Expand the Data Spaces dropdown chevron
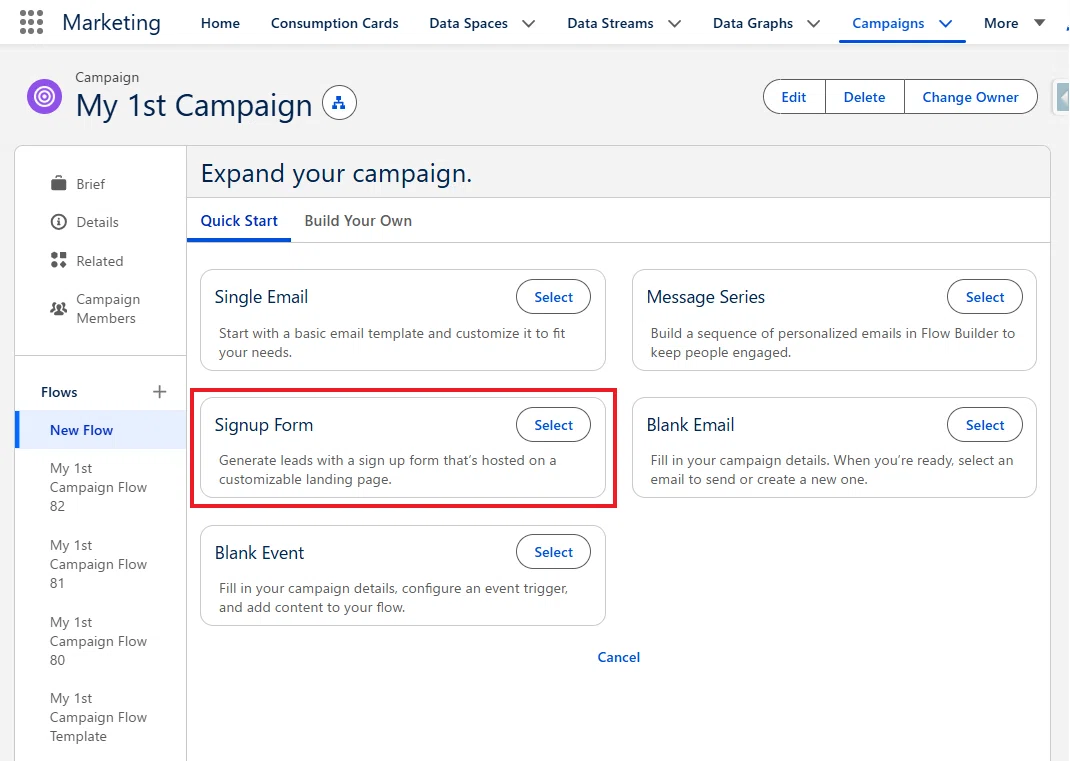The height and width of the screenshot is (761, 1070). tap(529, 23)
